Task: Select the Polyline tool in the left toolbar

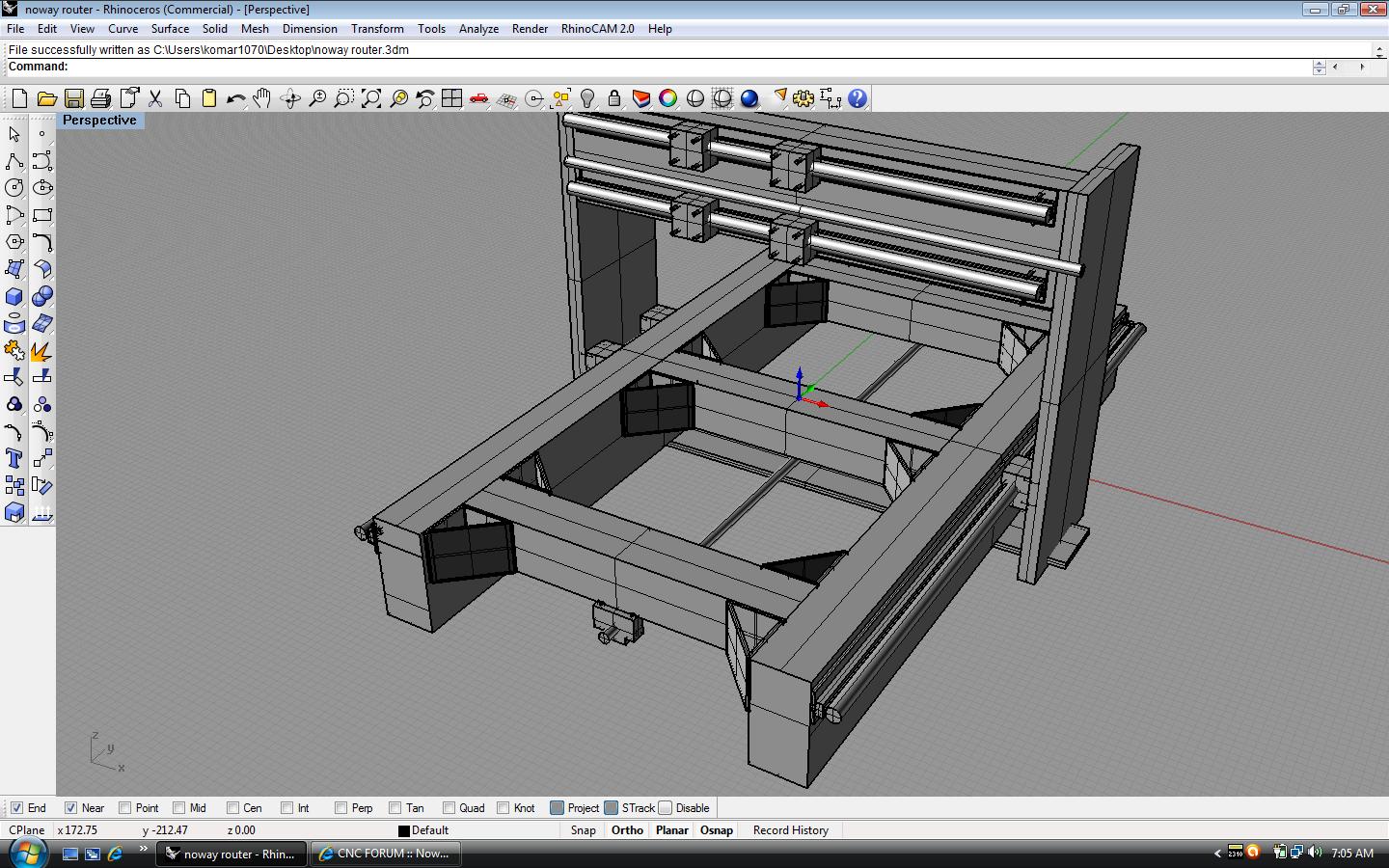Action: click(14, 161)
